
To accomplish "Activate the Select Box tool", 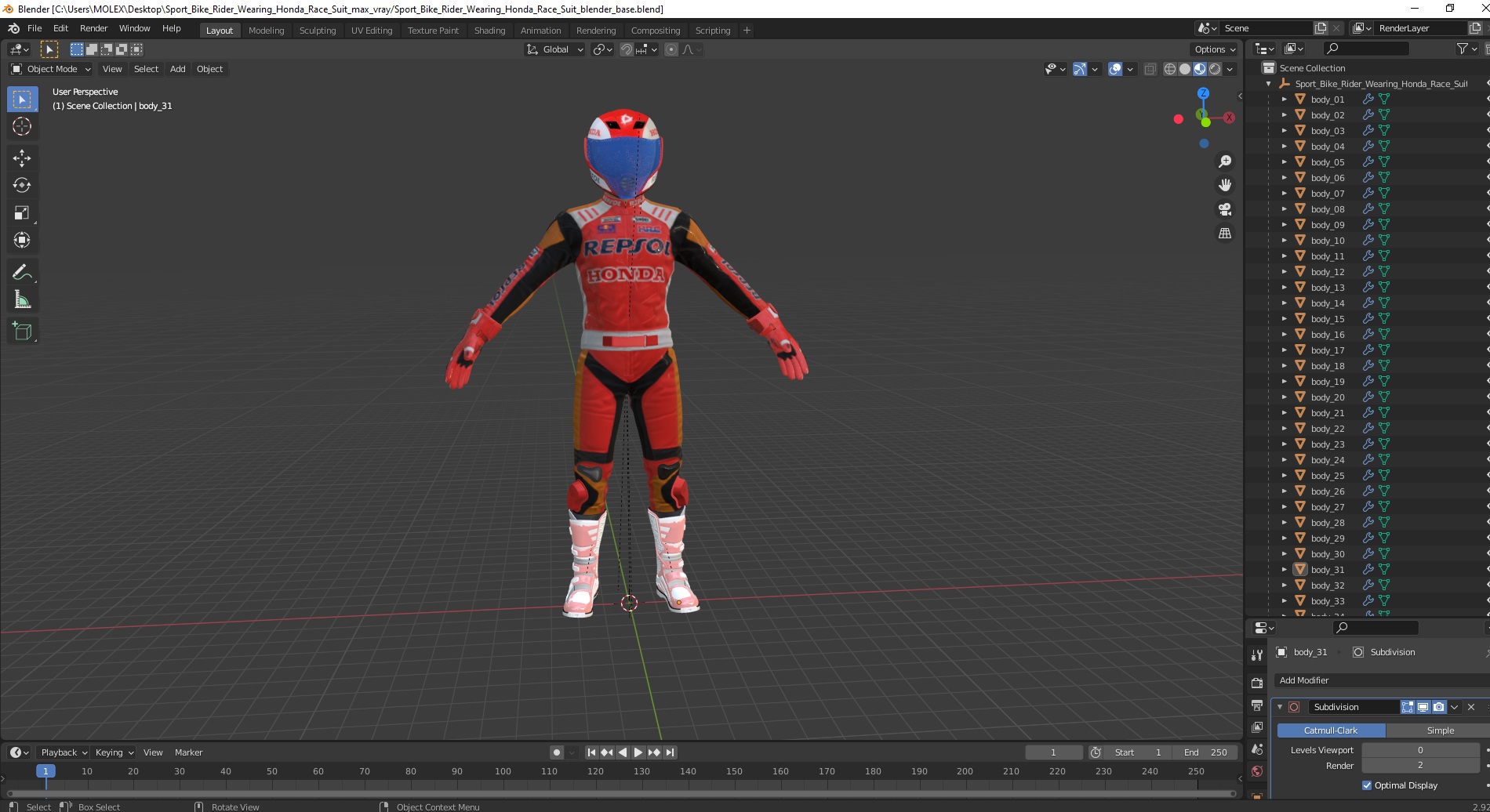I will 22,99.
